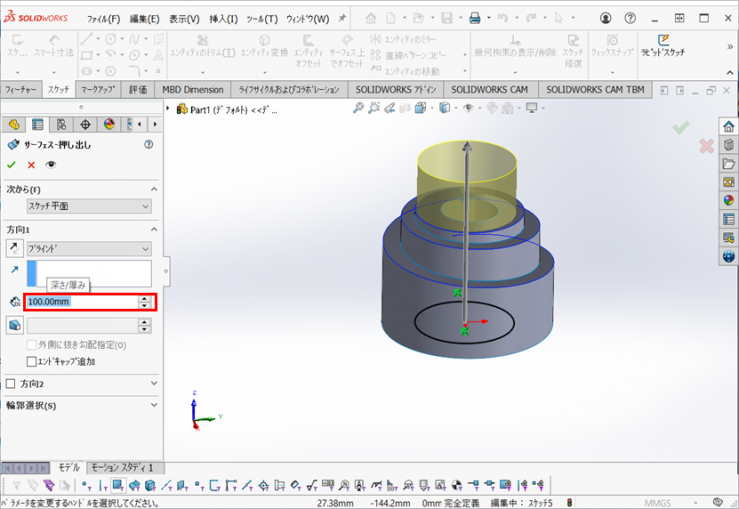Click the スマート寸法 button
The image size is (739, 509).
(x=53, y=44)
